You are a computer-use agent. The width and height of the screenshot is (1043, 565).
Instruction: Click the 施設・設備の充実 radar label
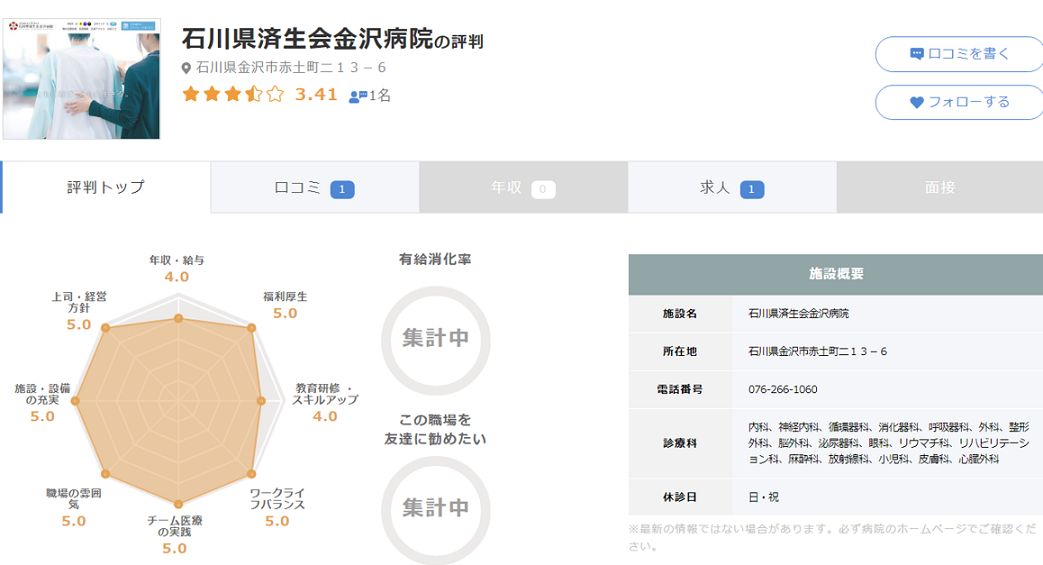point(42,394)
